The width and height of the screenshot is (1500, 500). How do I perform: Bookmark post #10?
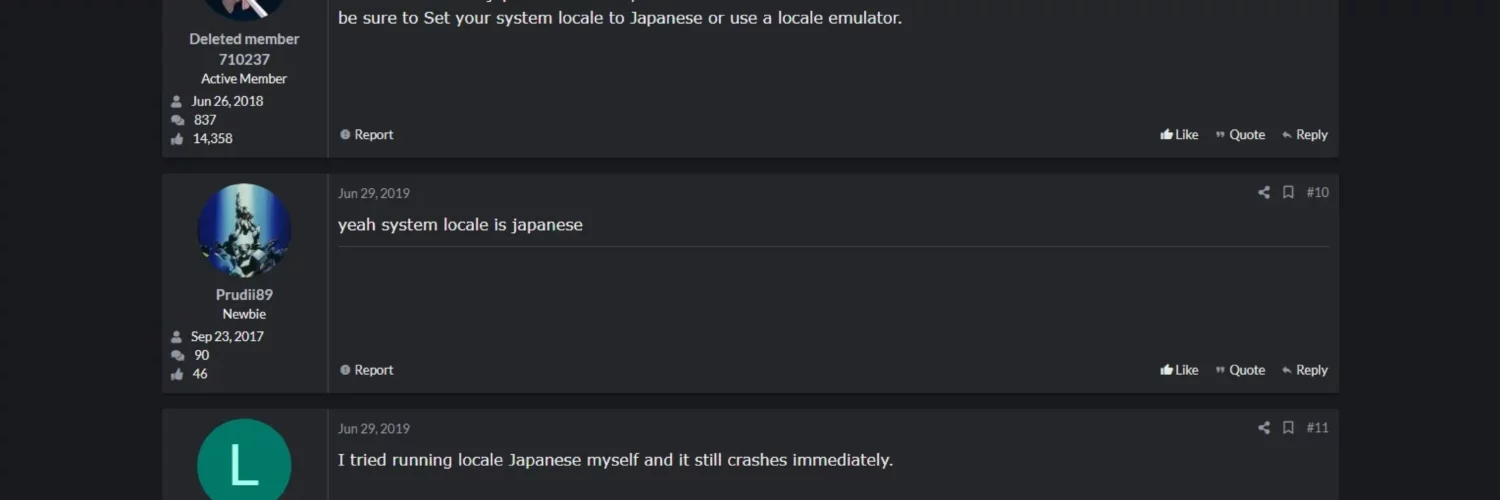[1288, 192]
